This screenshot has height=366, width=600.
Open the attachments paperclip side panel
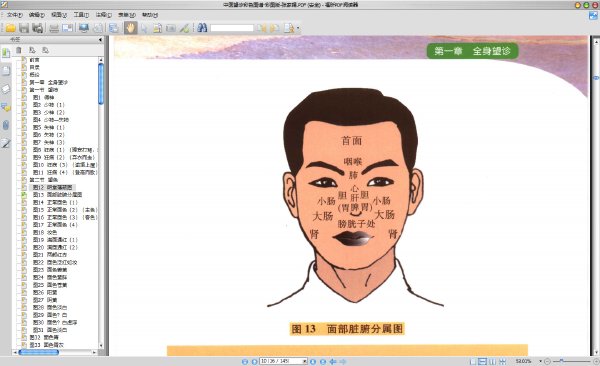tap(6, 125)
